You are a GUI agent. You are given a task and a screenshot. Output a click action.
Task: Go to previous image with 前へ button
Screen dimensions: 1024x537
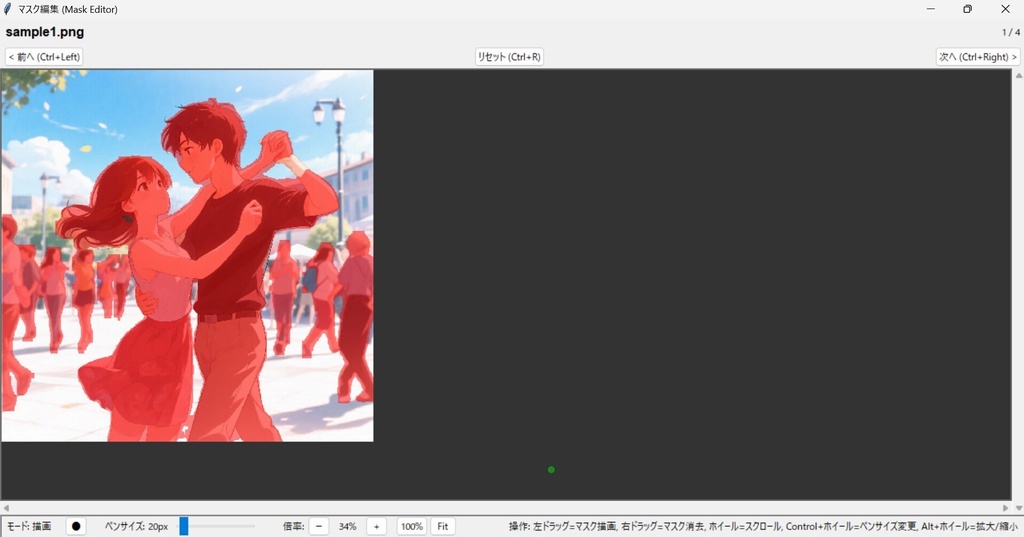(x=44, y=57)
